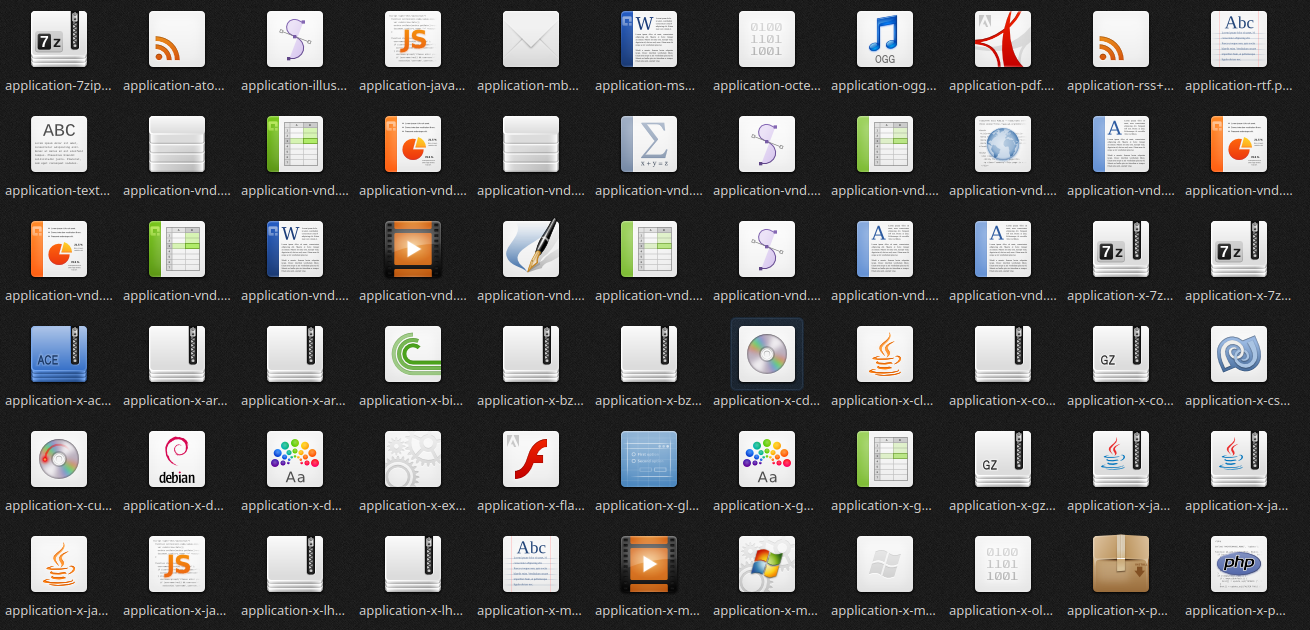Select the fountain pen nib icon
The image size is (1310, 630).
[531, 249]
